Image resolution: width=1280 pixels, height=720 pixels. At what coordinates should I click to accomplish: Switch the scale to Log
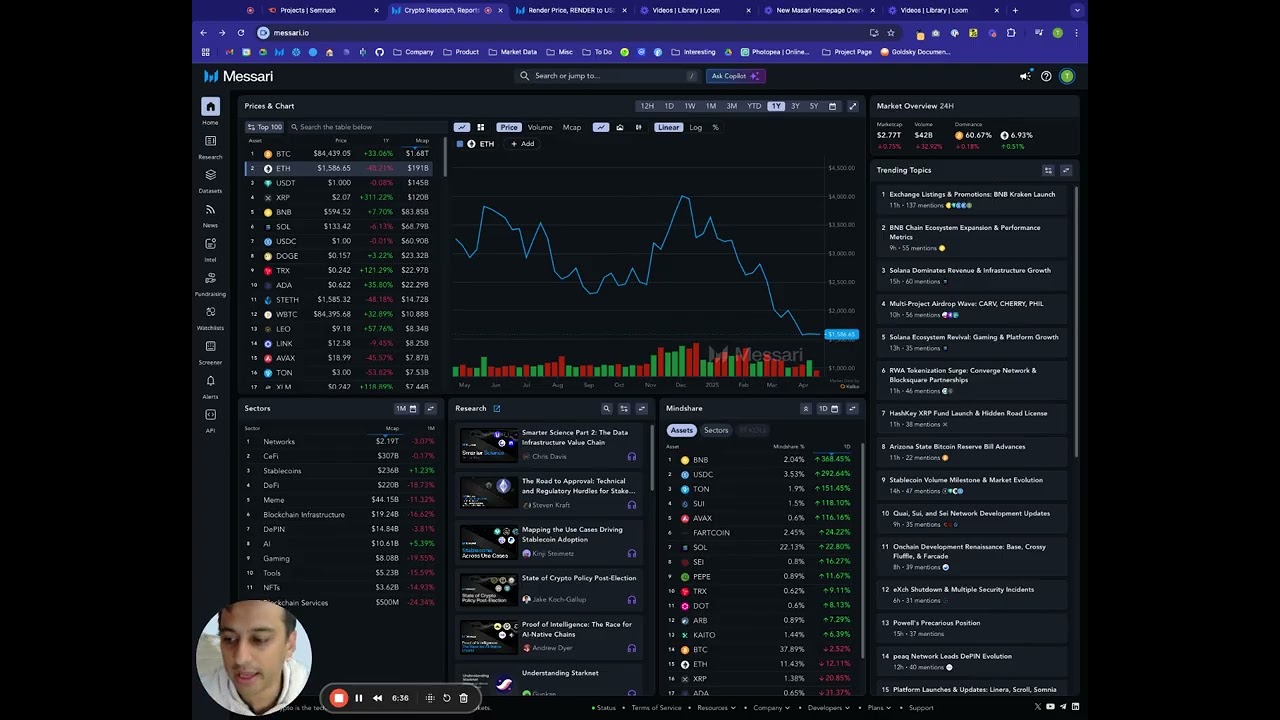(695, 127)
